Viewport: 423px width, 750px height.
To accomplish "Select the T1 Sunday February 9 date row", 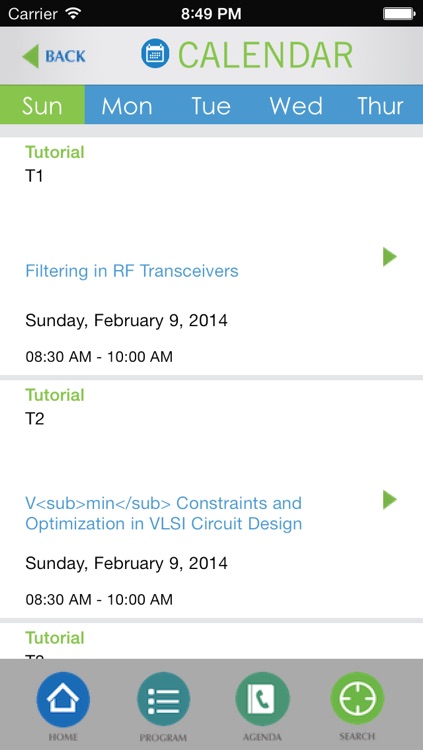I will click(126, 320).
